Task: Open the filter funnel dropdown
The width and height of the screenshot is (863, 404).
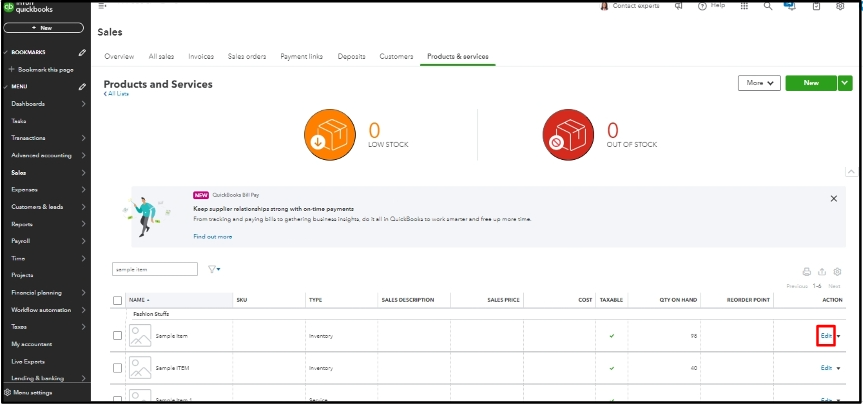Action: pos(214,269)
